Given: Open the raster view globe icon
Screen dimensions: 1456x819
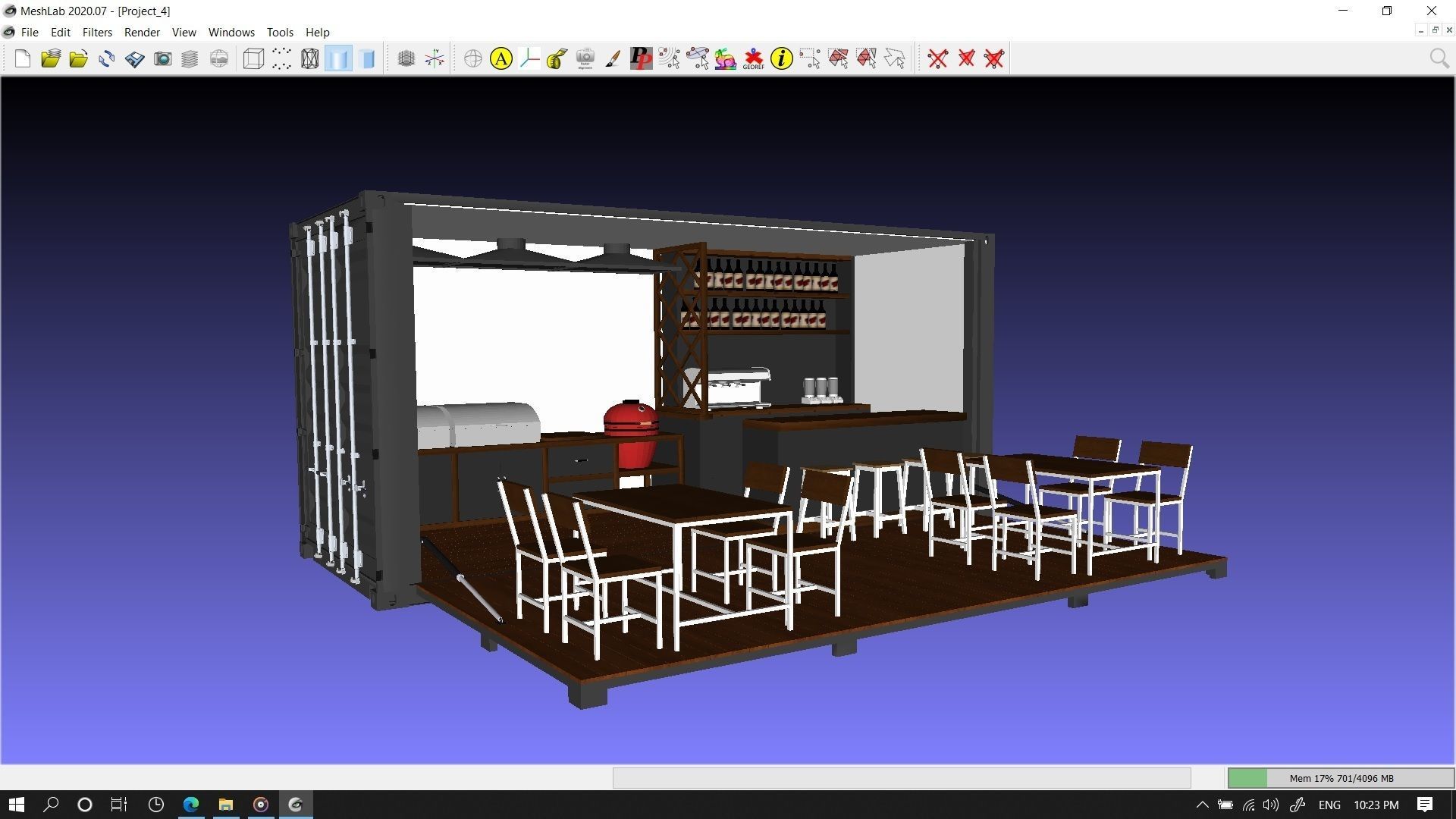Looking at the screenshot, I should [218, 58].
